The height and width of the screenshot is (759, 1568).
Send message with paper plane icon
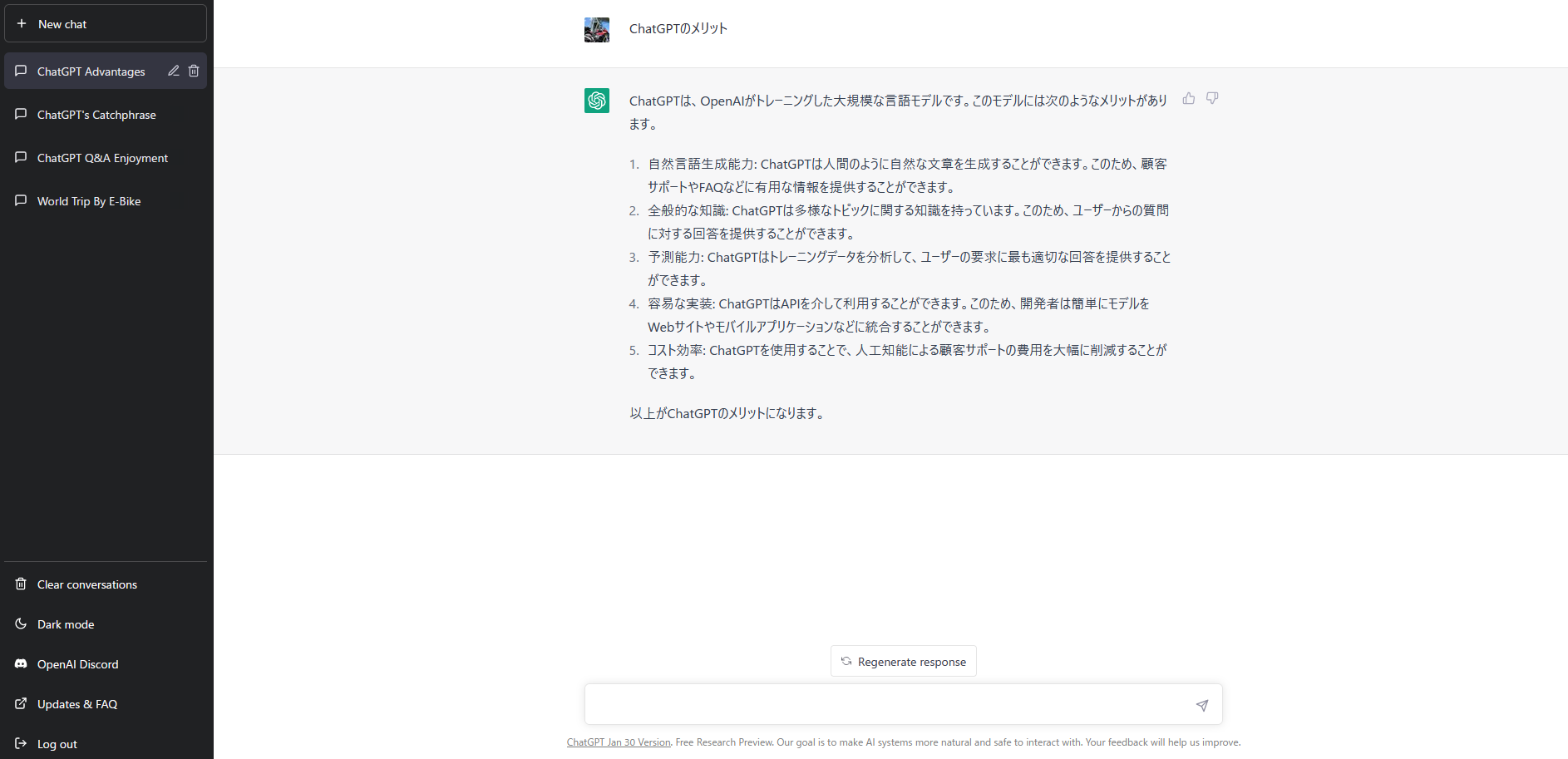[x=1201, y=705]
